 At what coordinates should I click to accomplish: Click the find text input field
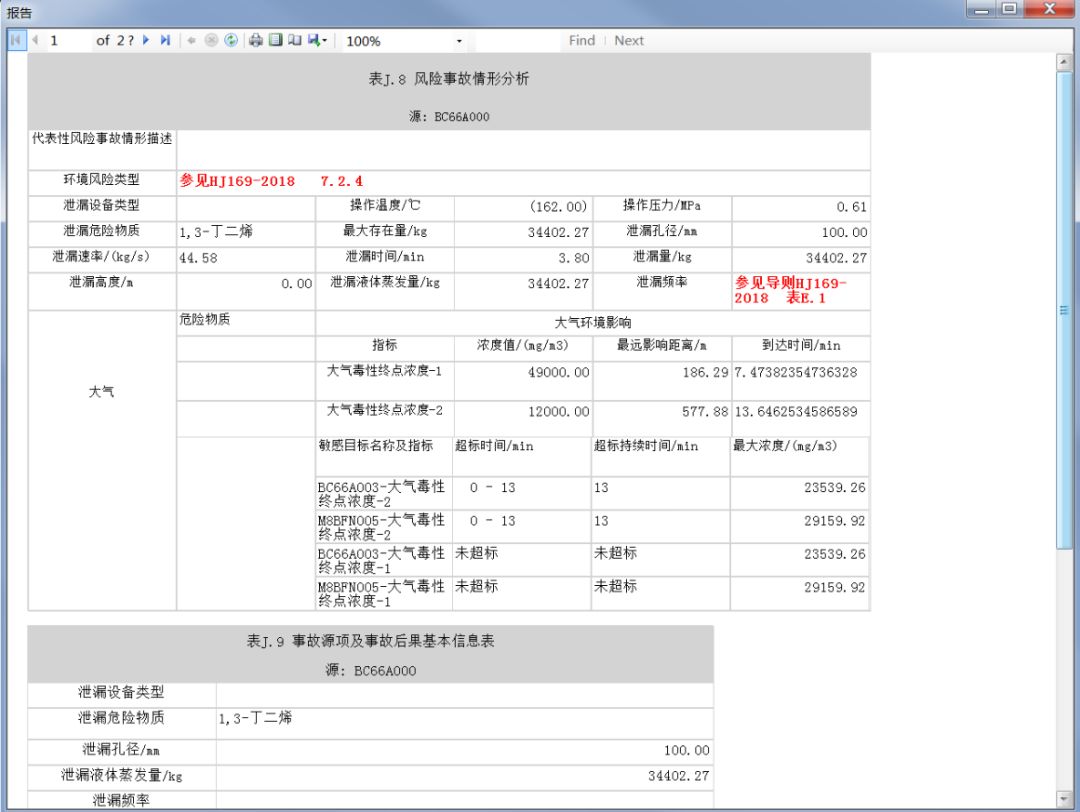517,41
